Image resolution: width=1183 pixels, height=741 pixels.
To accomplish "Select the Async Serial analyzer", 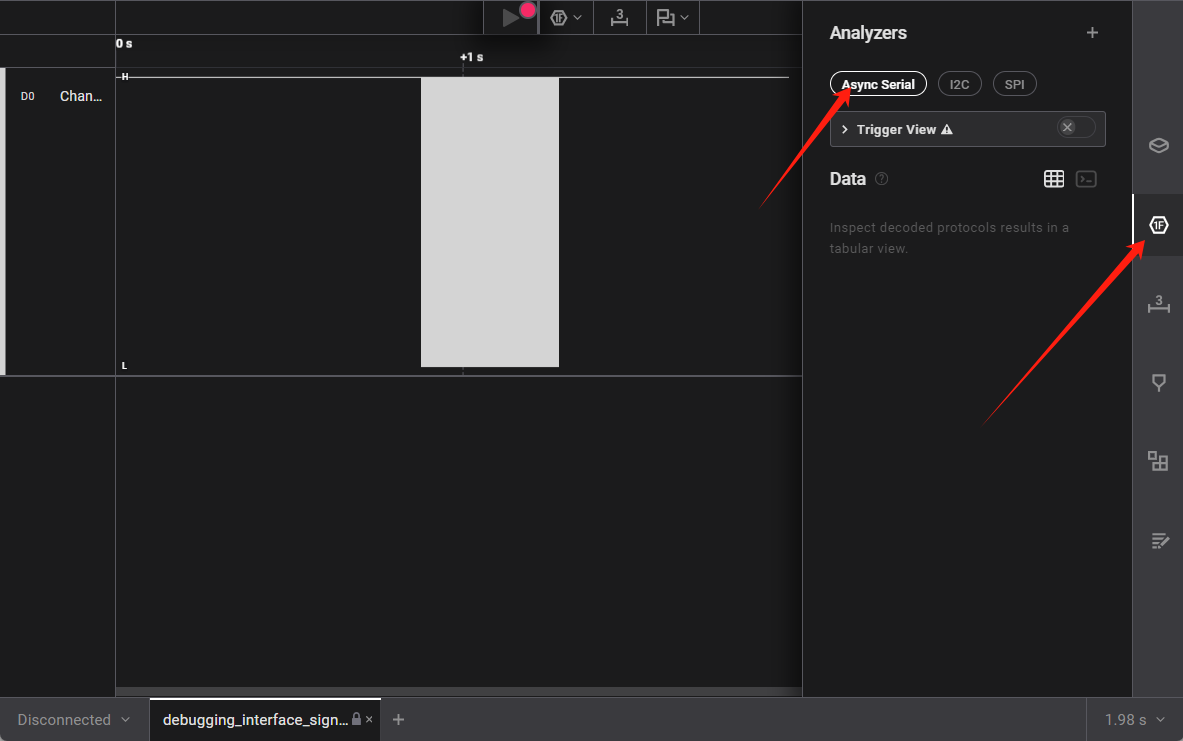I will [x=878, y=84].
